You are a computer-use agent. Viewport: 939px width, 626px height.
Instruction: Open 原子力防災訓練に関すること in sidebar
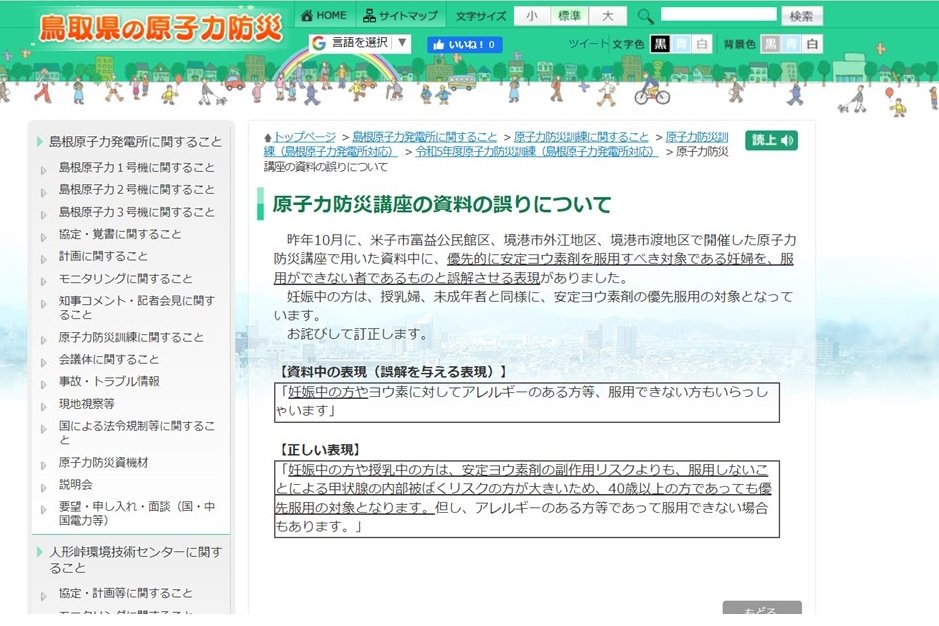(131, 337)
